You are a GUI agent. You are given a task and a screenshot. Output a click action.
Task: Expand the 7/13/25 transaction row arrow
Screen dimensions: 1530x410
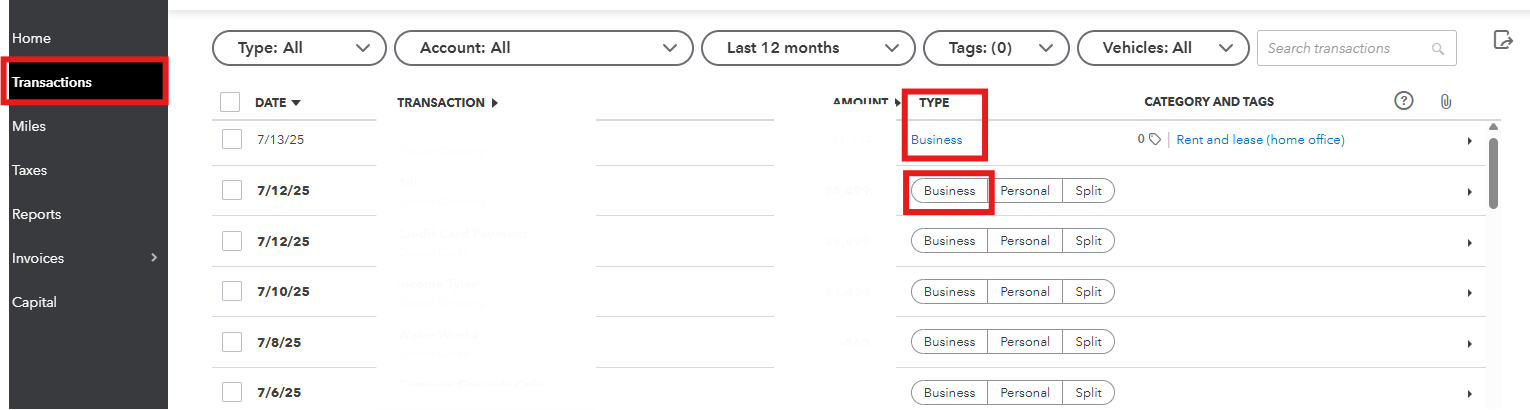(1469, 141)
